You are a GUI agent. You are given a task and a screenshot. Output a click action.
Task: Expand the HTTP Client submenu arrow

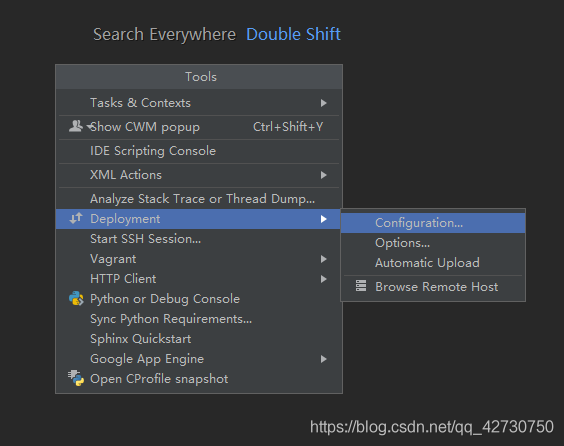click(x=323, y=279)
